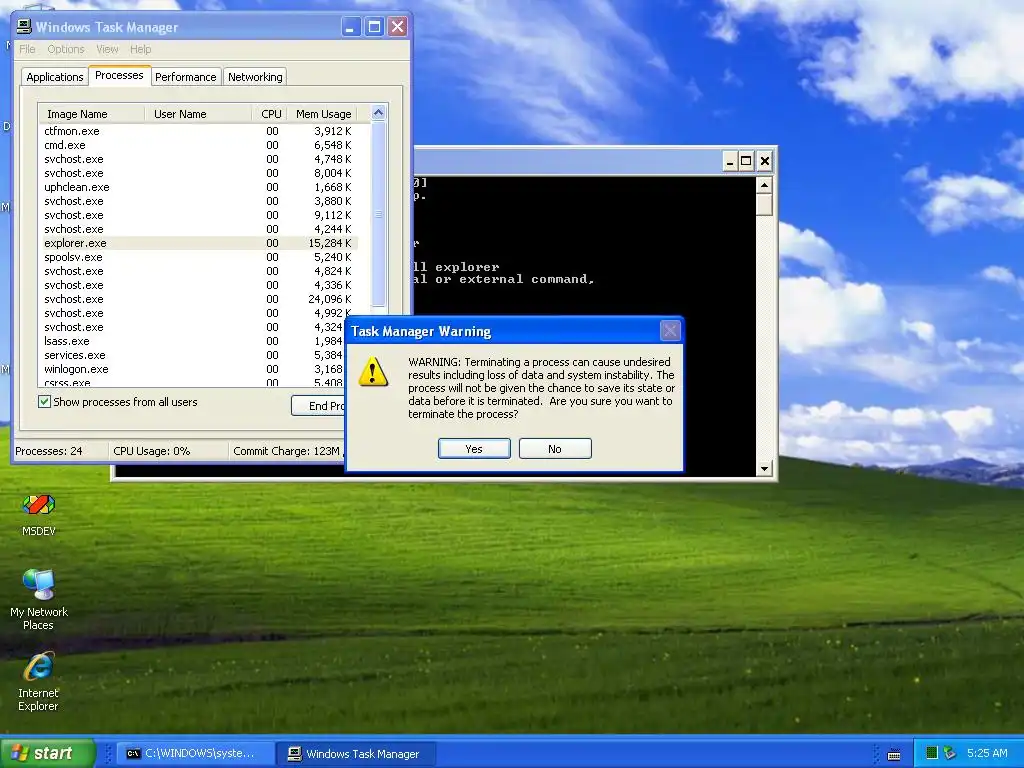This screenshot has width=1024, height=768.
Task: Select the Processes tab
Action: (x=120, y=75)
